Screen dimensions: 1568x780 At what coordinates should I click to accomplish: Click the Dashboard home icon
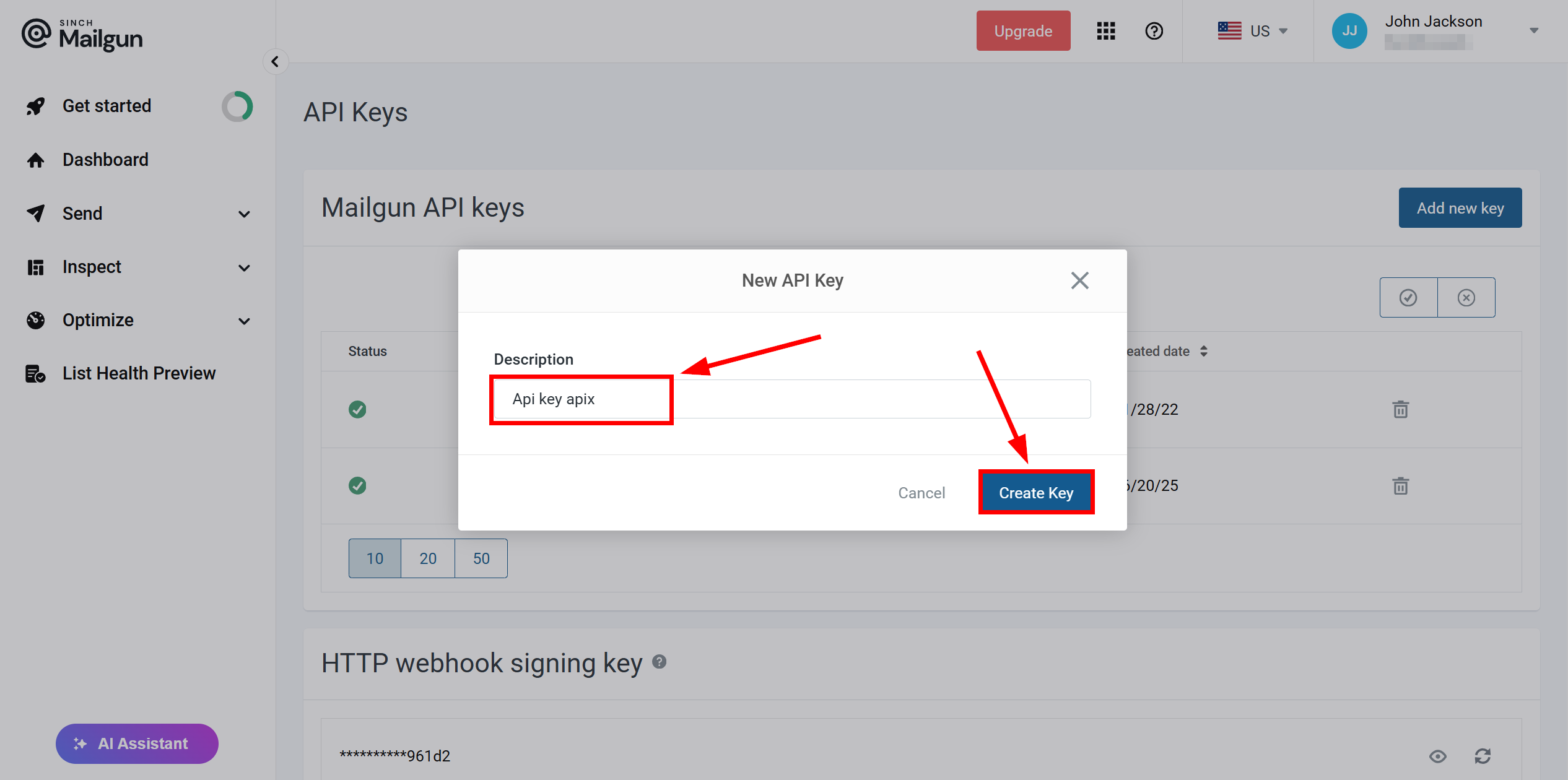(36, 160)
